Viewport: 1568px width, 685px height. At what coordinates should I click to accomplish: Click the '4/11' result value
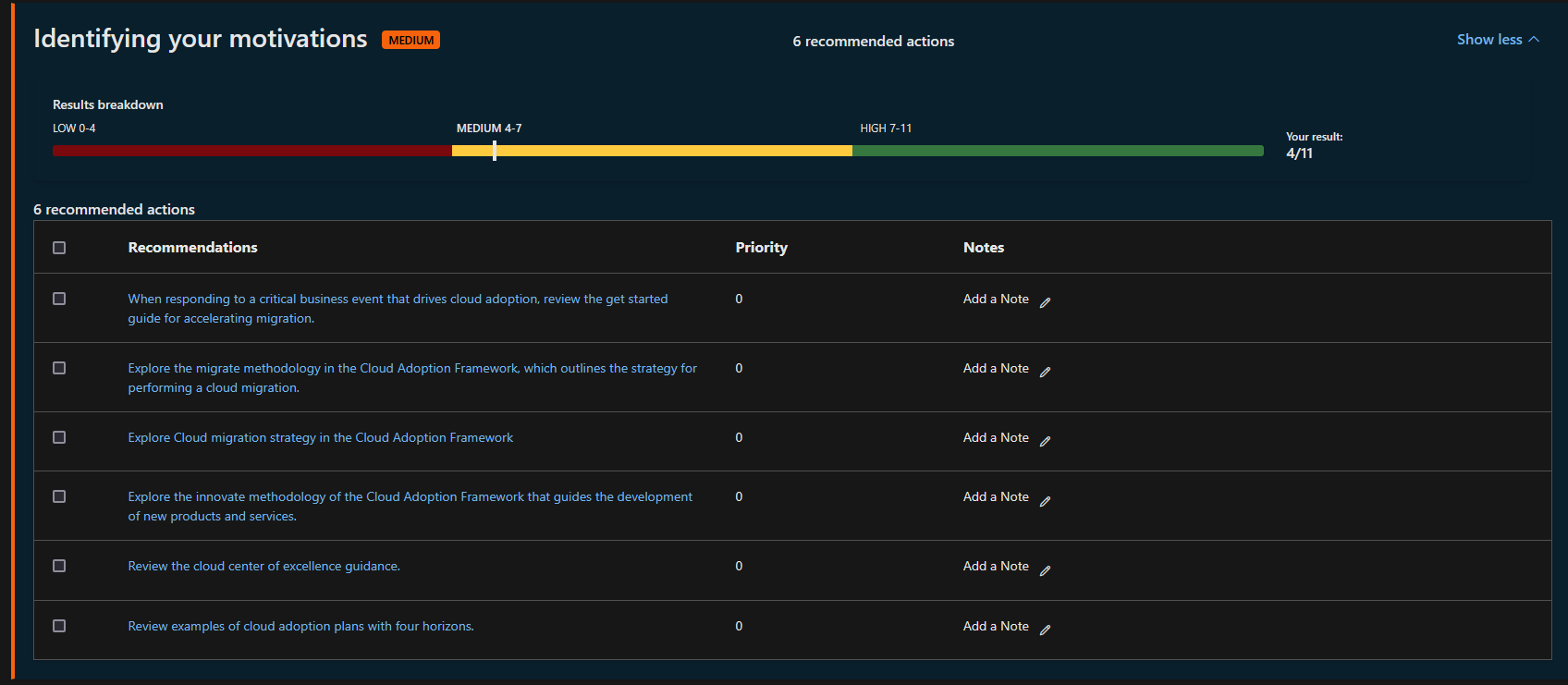click(x=1299, y=153)
